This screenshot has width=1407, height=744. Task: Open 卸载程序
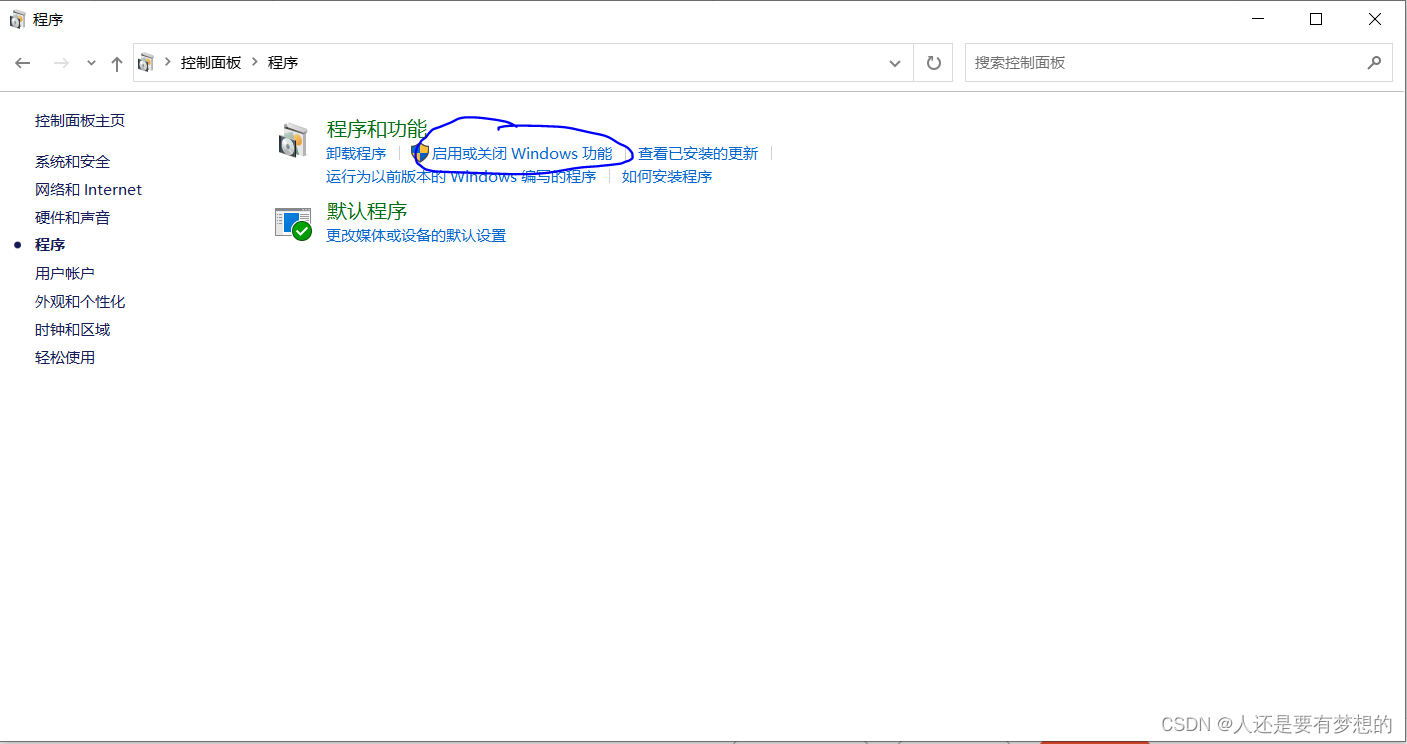pyautogui.click(x=356, y=153)
